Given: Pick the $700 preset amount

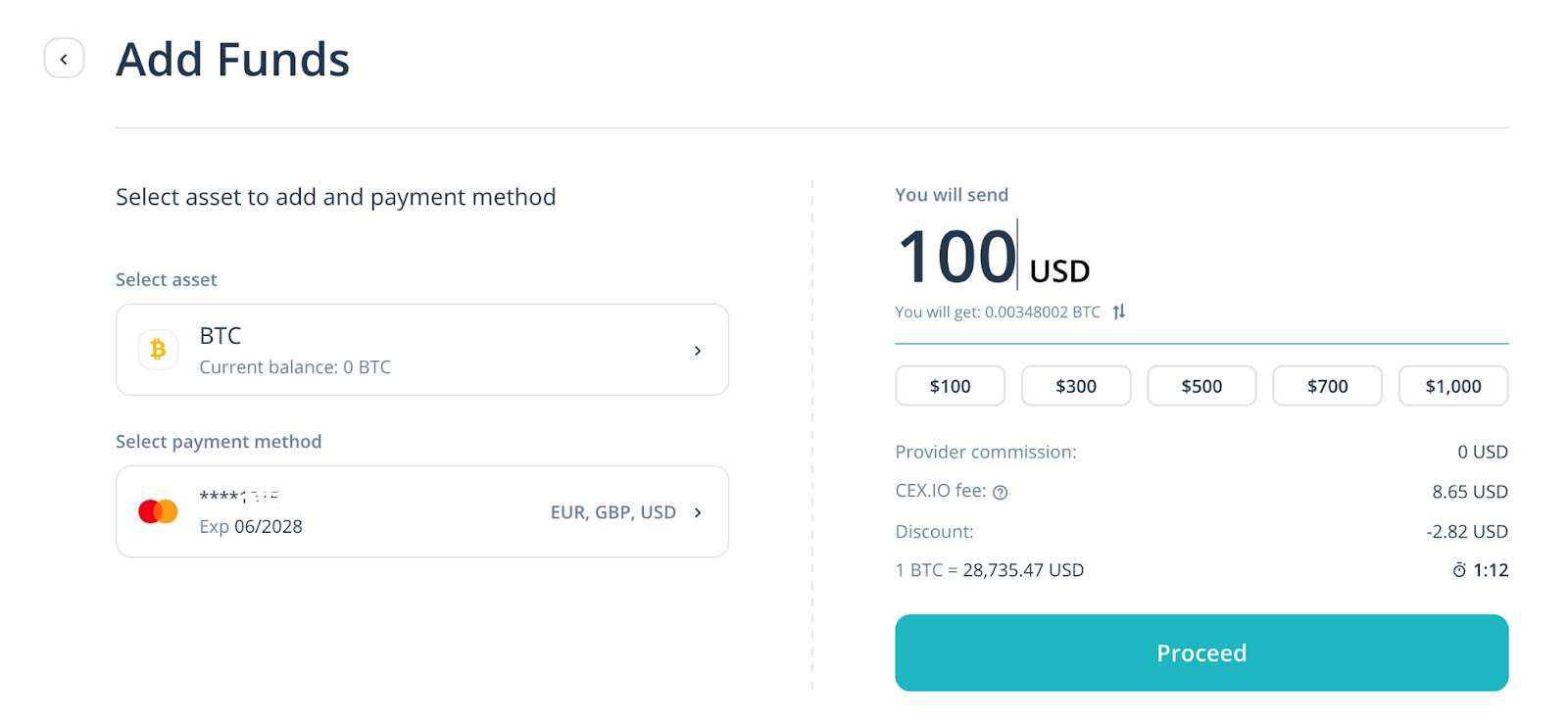Looking at the screenshot, I should click(1327, 386).
